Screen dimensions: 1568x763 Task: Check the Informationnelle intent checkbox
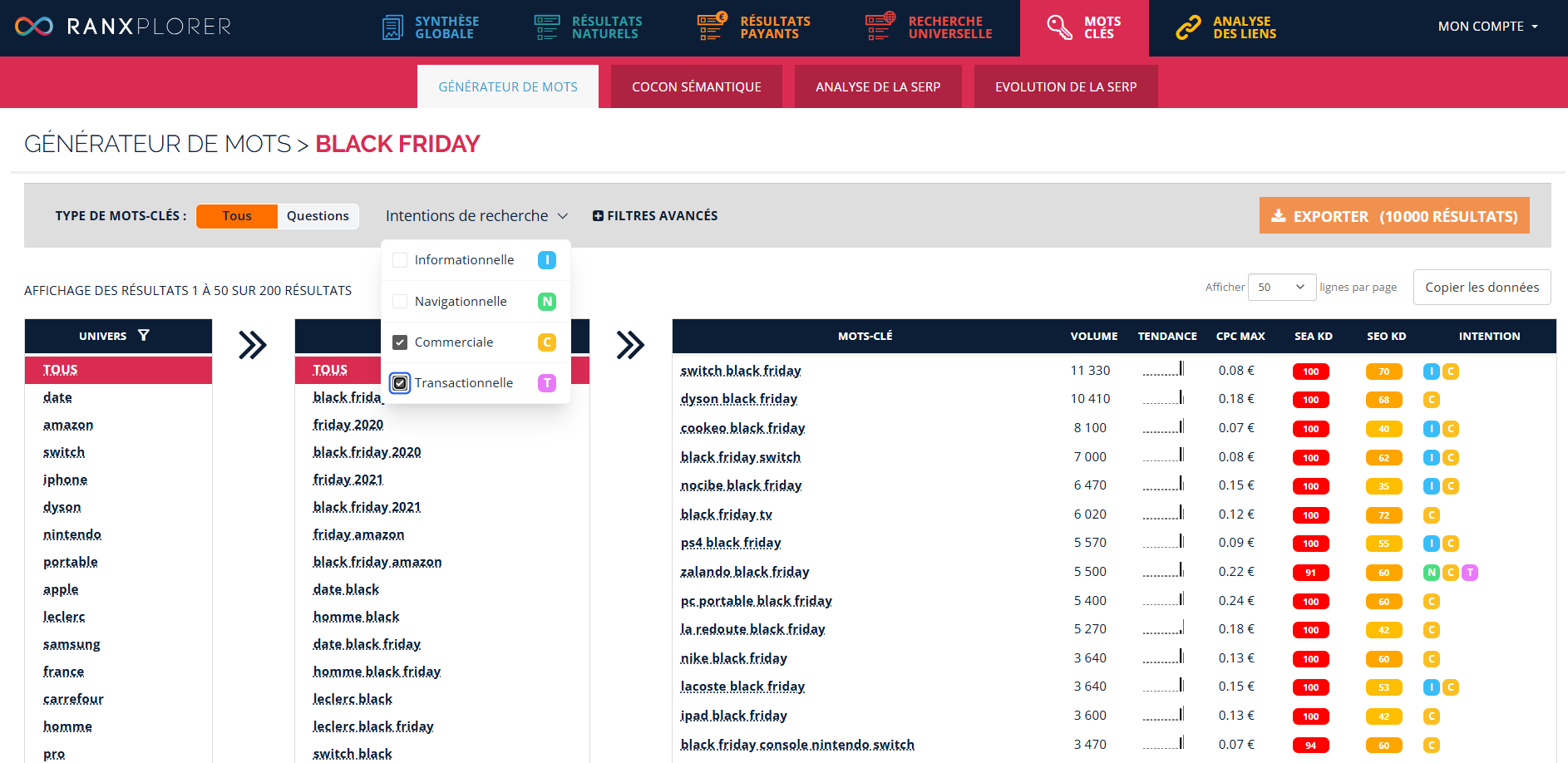point(400,260)
